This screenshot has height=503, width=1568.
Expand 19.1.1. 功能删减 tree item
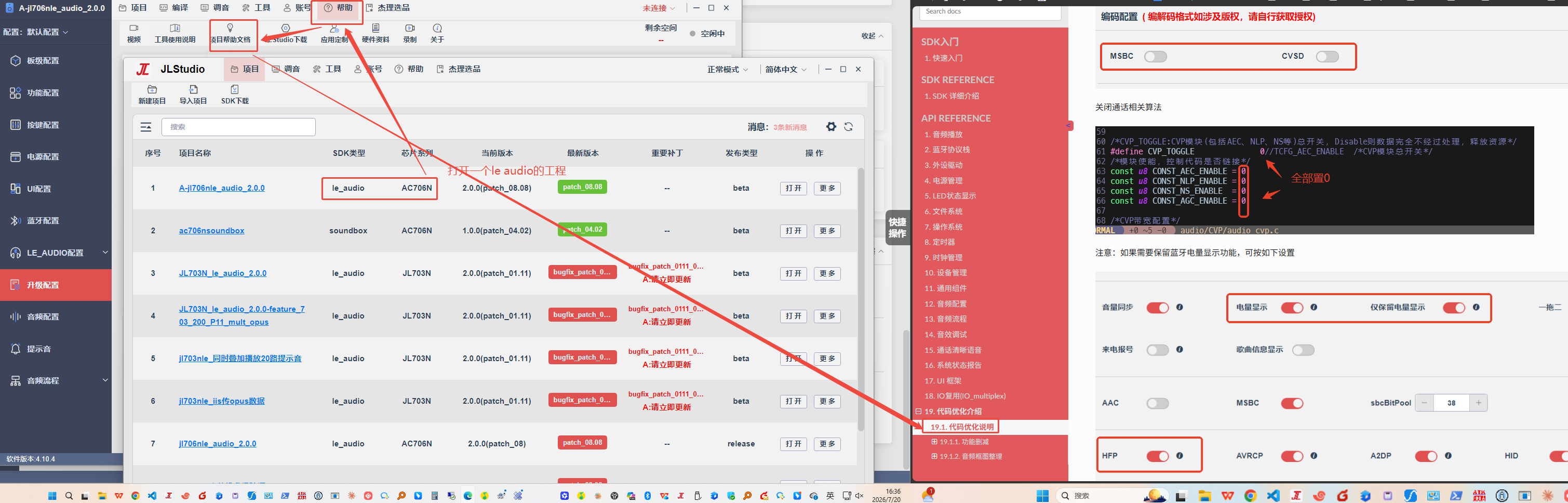[x=934, y=442]
